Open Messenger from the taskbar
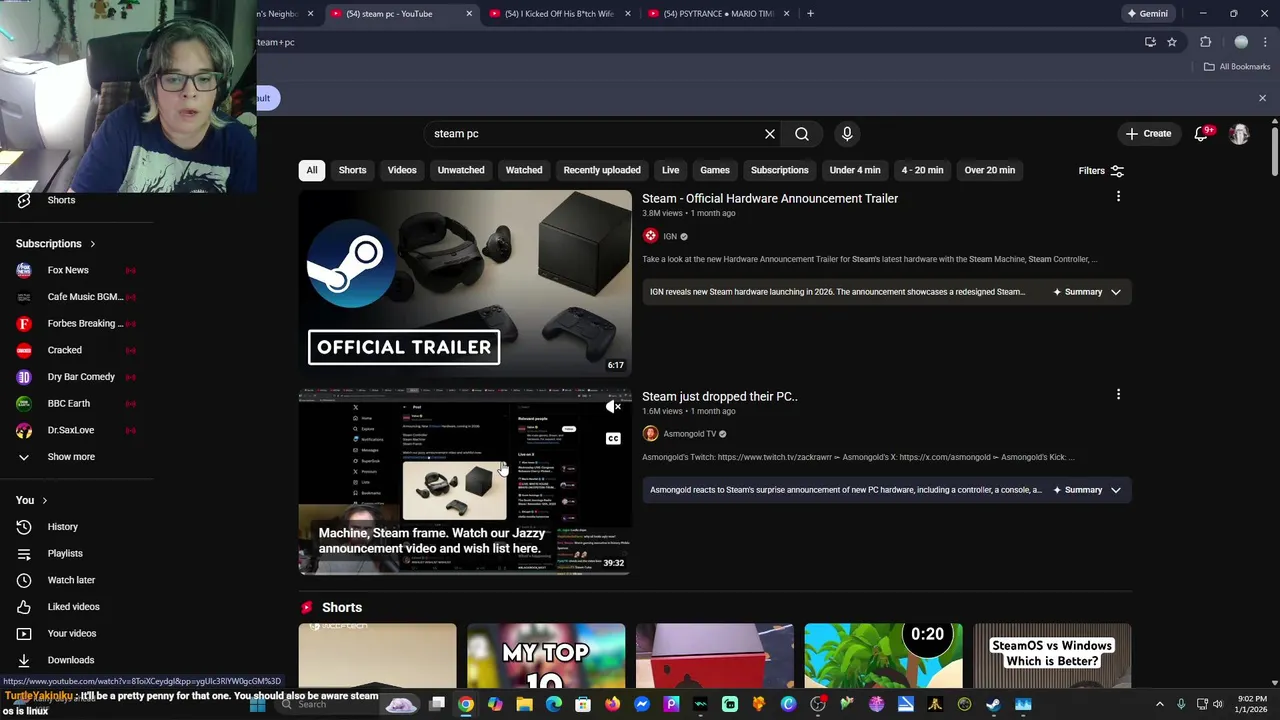The height and width of the screenshot is (720, 1280). coord(642,704)
